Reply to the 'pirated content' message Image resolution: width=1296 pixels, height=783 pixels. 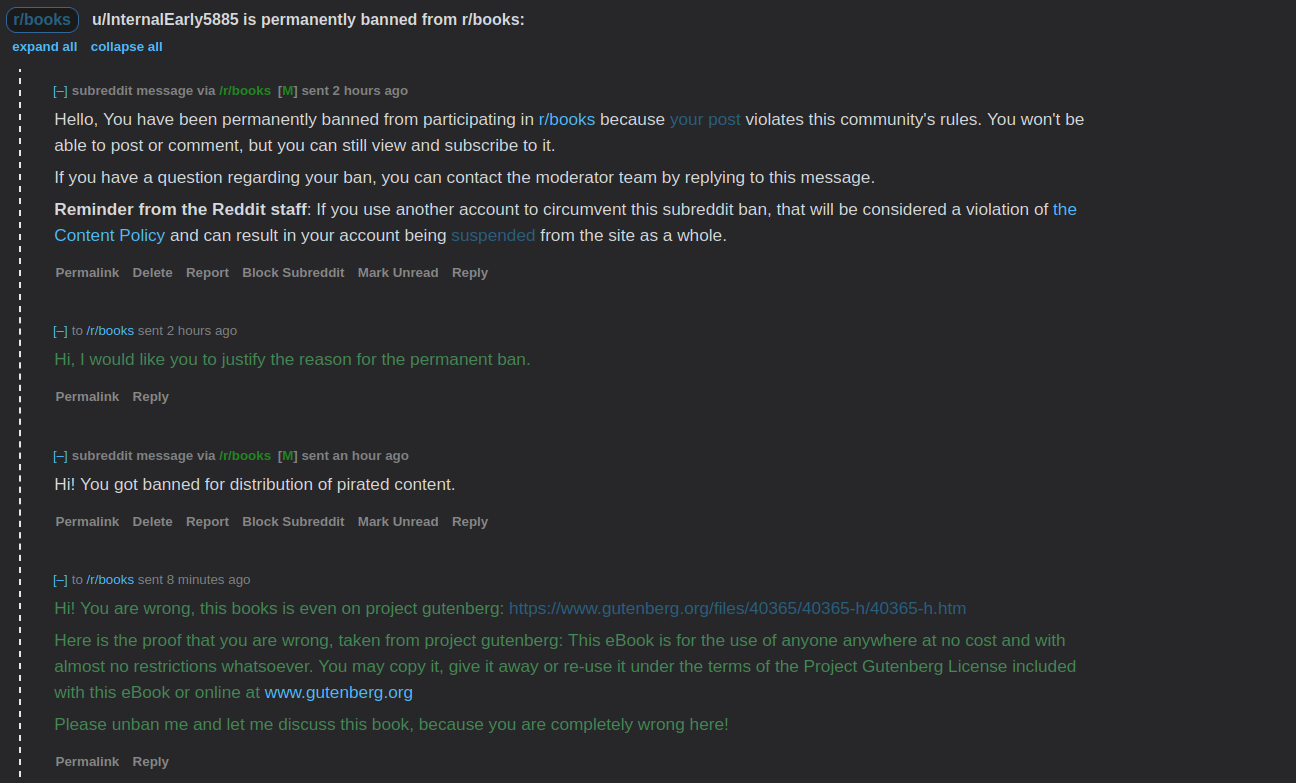(x=469, y=522)
